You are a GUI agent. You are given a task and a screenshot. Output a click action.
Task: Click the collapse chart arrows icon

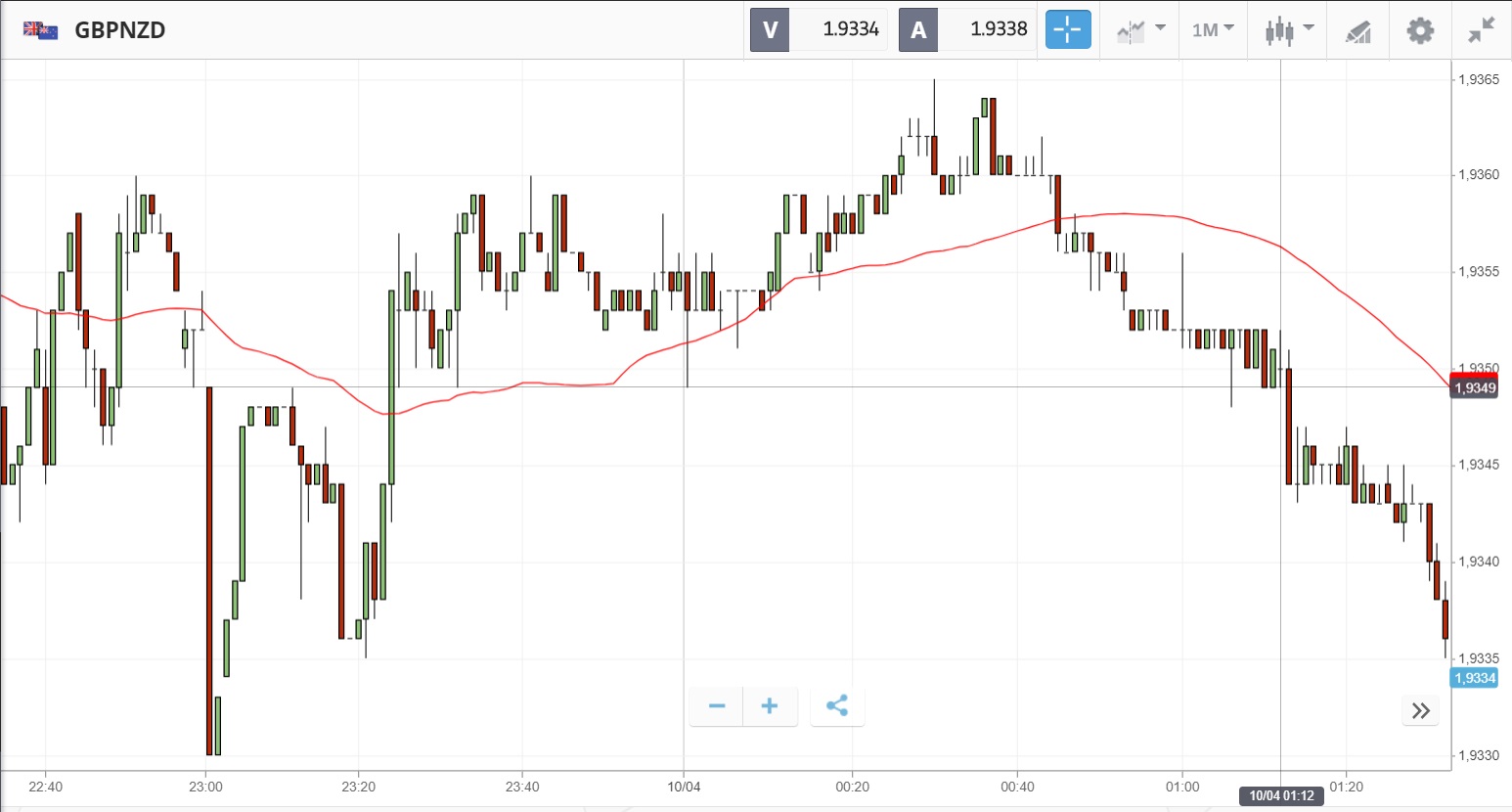(1482, 29)
